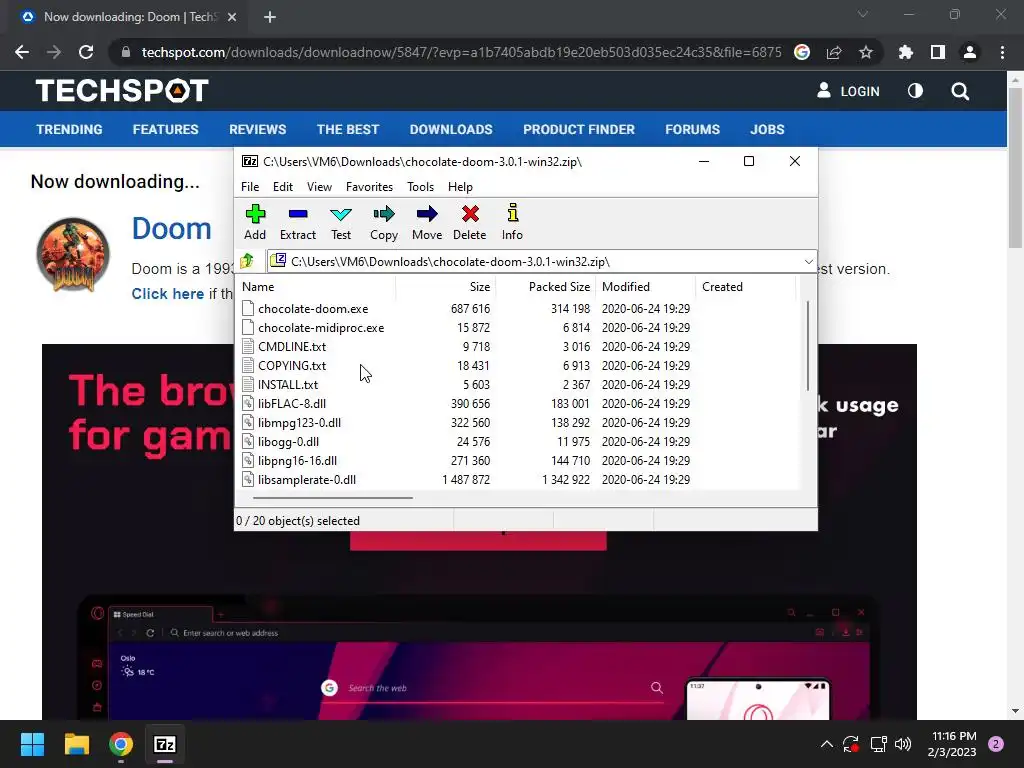Click the Move toolbar icon in 7-Zip
The image size is (1024, 768).
pyautogui.click(x=427, y=214)
